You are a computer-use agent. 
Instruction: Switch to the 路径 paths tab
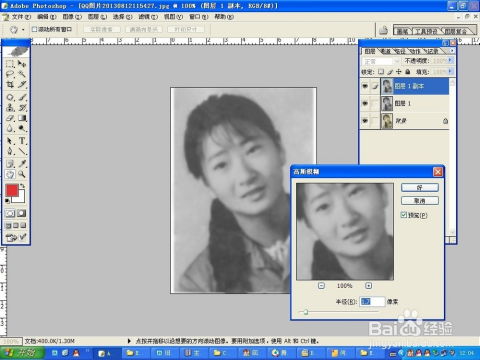click(x=400, y=51)
